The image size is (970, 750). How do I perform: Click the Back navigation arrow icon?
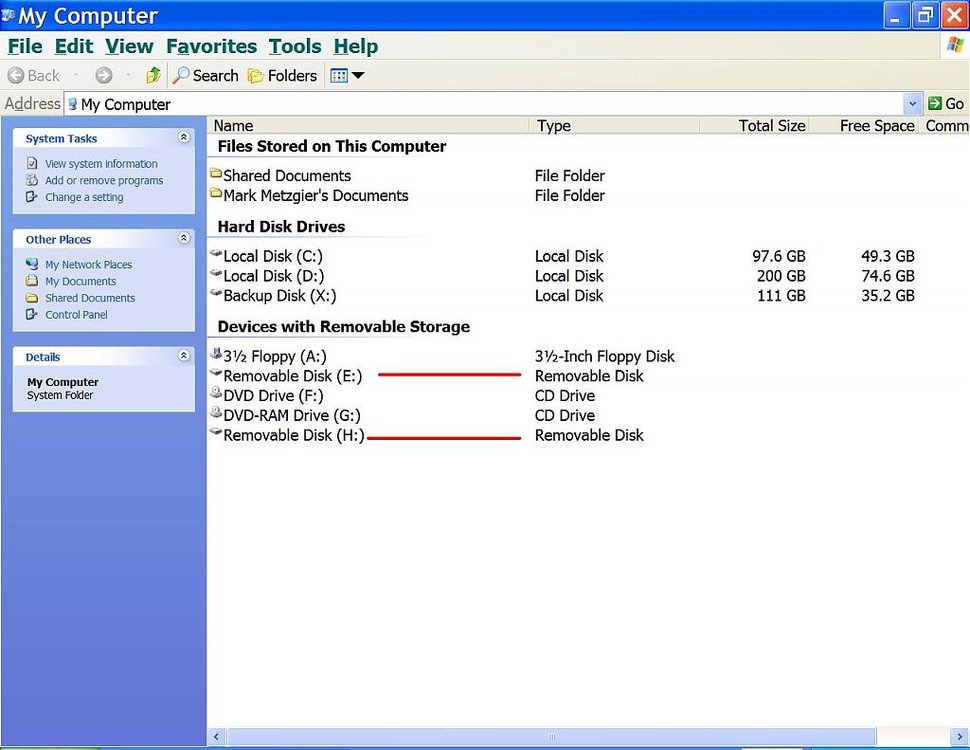(x=15, y=75)
